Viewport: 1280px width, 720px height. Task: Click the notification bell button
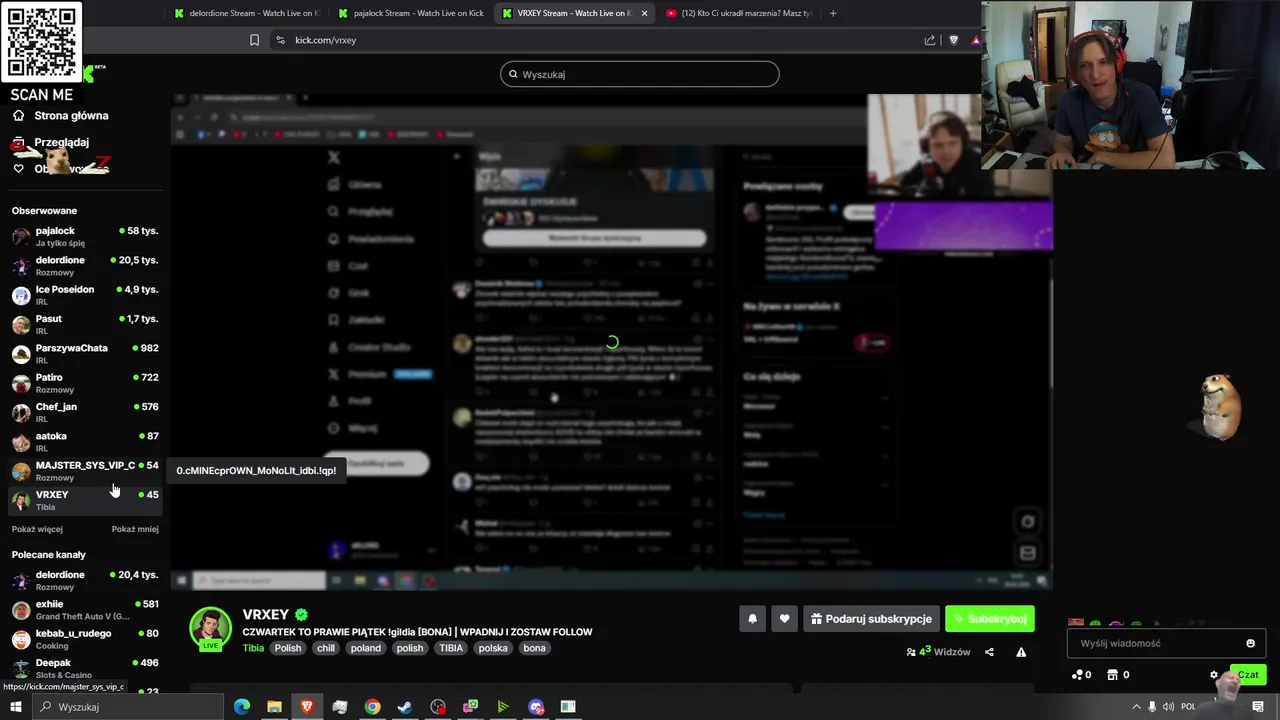coord(752,619)
